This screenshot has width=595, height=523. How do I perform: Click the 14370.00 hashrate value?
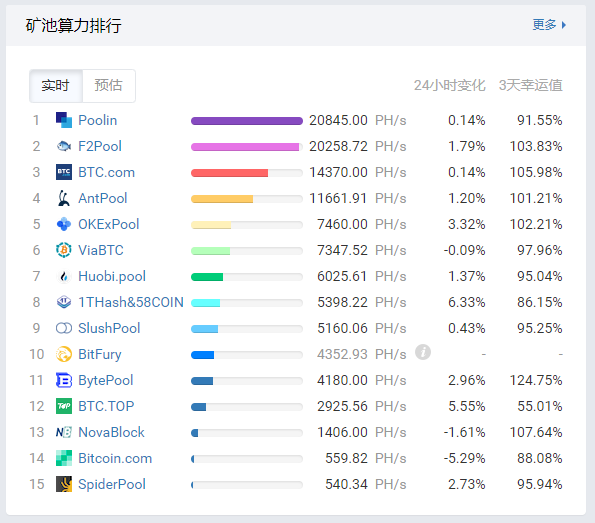tap(338, 172)
